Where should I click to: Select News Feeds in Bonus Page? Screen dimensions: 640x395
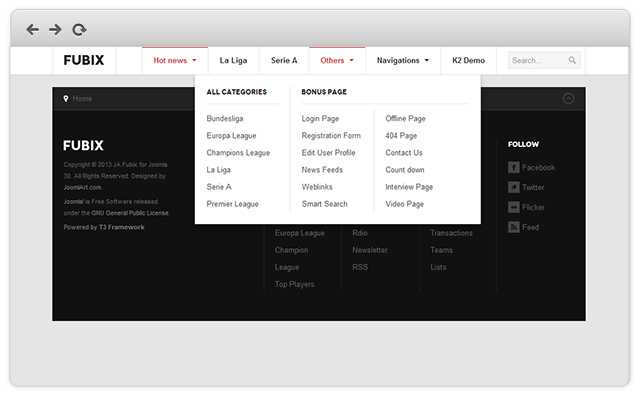tap(322, 170)
